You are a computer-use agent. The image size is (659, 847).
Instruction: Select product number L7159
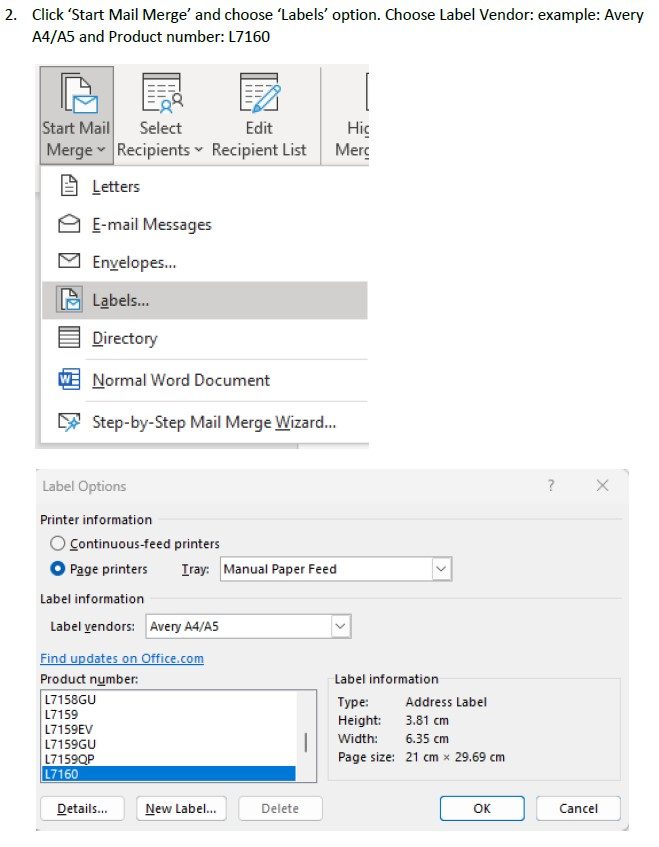point(169,714)
